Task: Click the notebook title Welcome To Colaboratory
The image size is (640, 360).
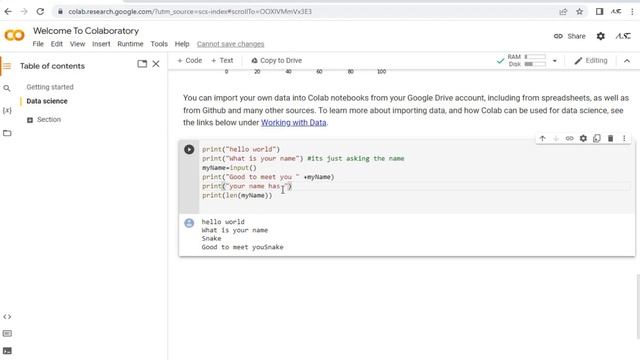Action: tap(86, 31)
